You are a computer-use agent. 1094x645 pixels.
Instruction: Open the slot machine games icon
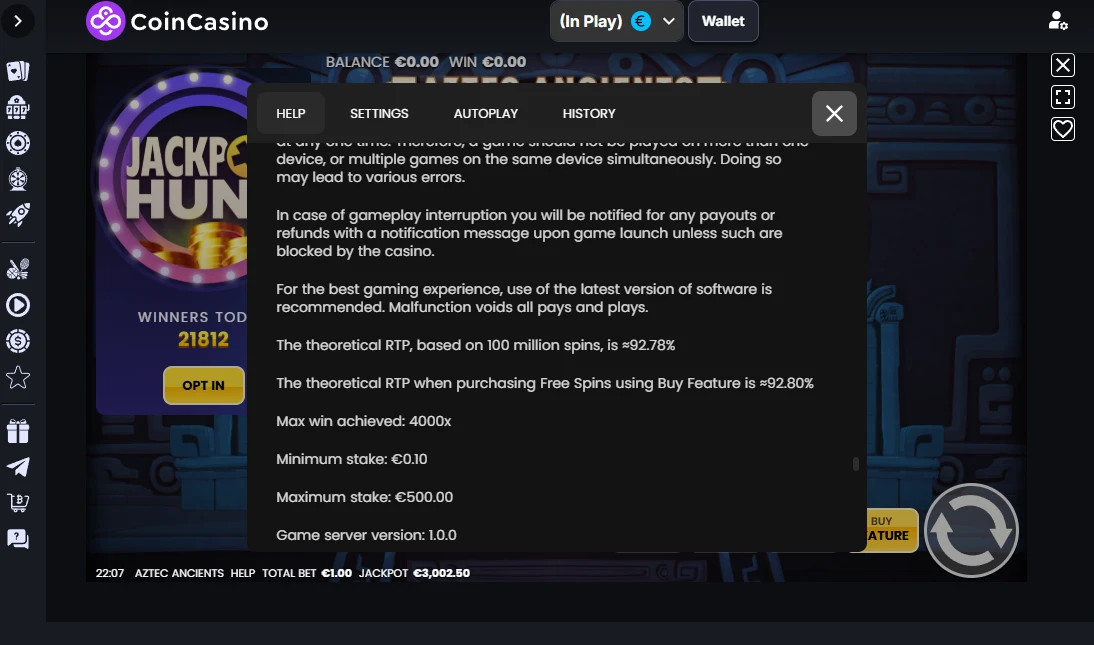(x=18, y=107)
